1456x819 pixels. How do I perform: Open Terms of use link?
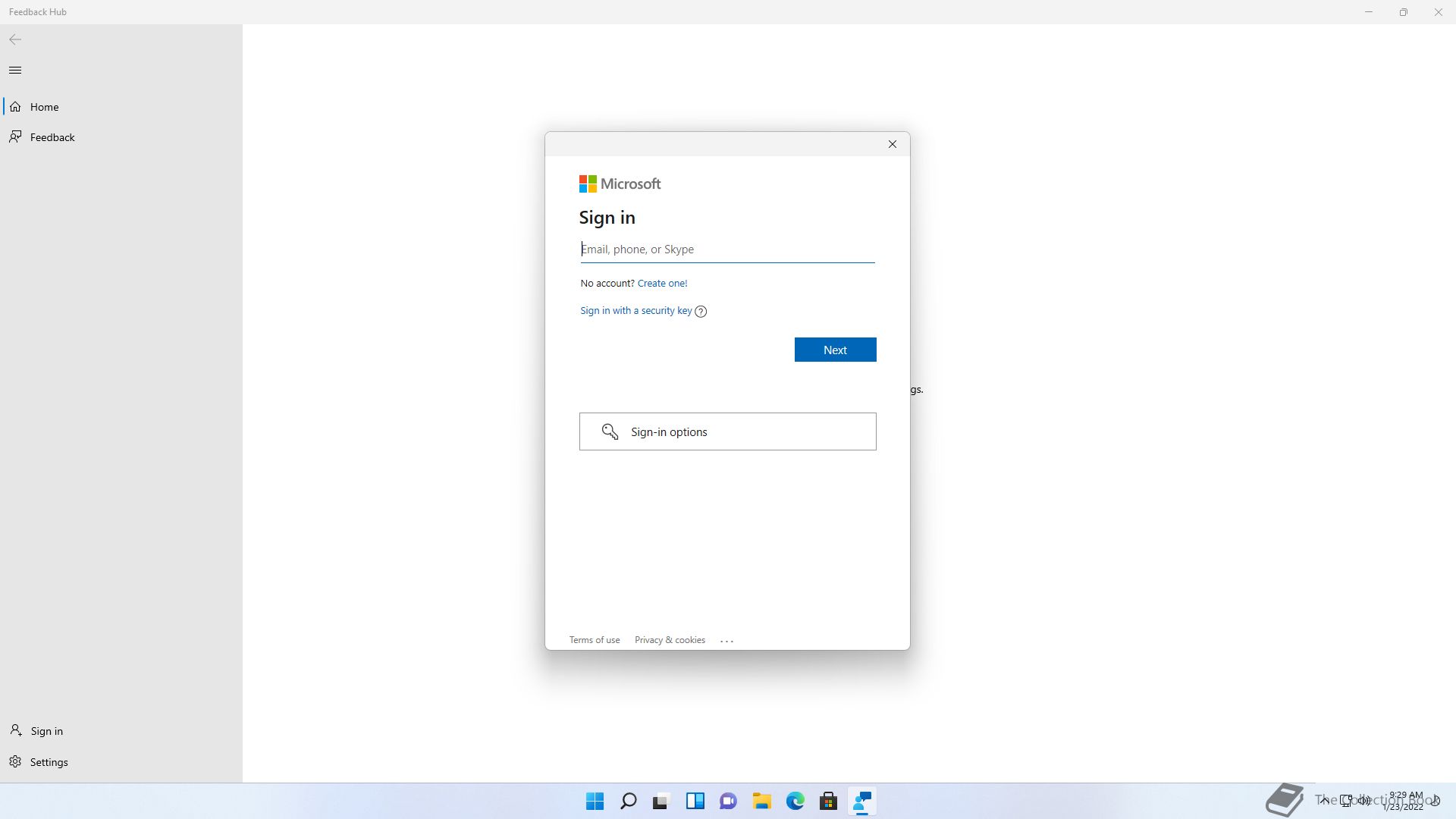point(595,640)
